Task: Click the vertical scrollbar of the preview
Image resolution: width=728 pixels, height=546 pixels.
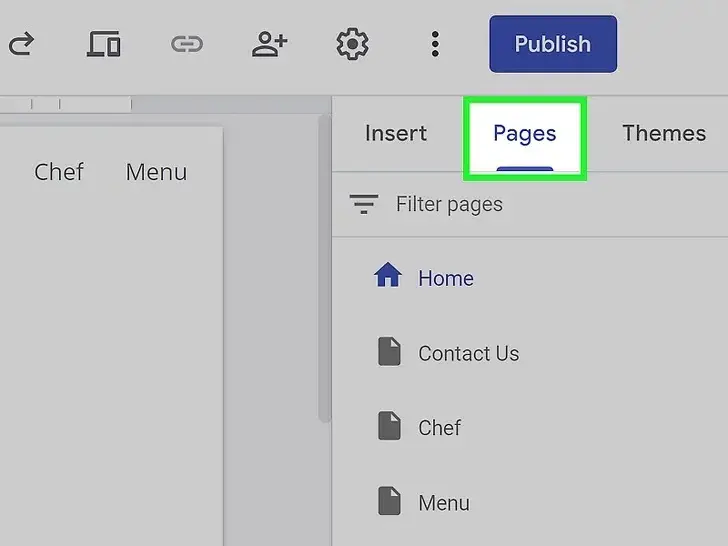Action: pyautogui.click(x=323, y=270)
